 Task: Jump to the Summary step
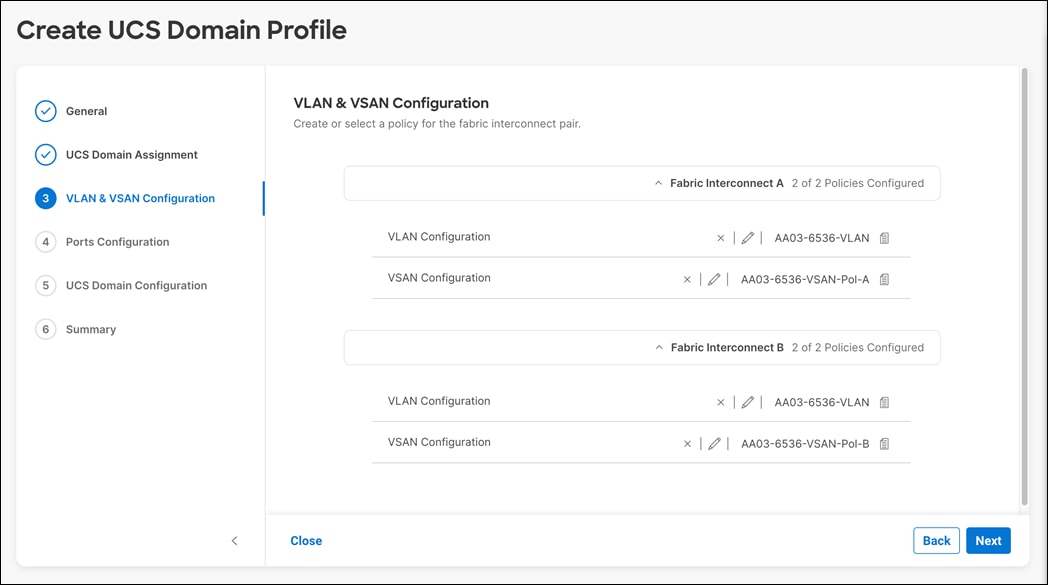91,329
